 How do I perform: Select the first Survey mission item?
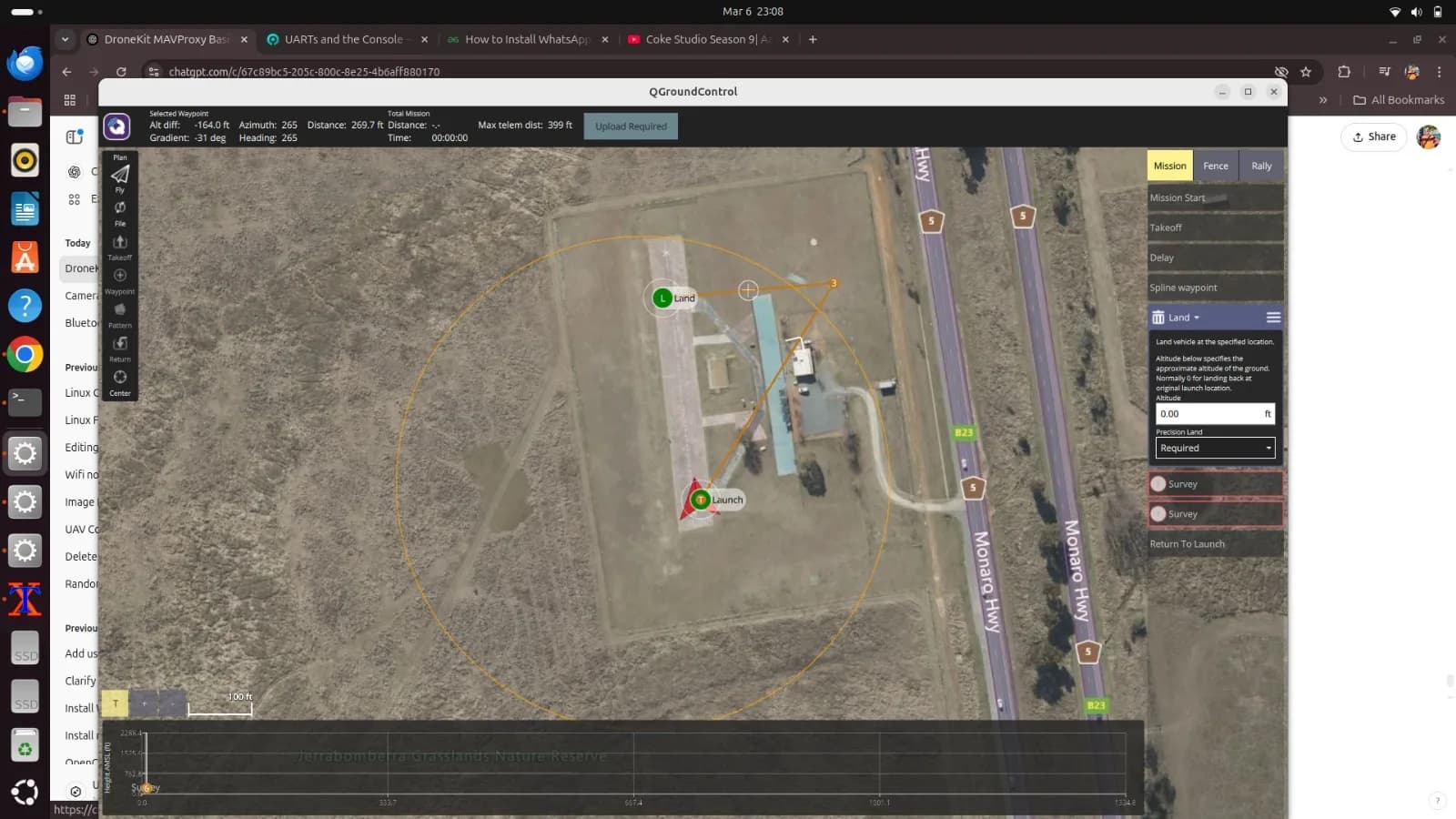[x=1216, y=484]
